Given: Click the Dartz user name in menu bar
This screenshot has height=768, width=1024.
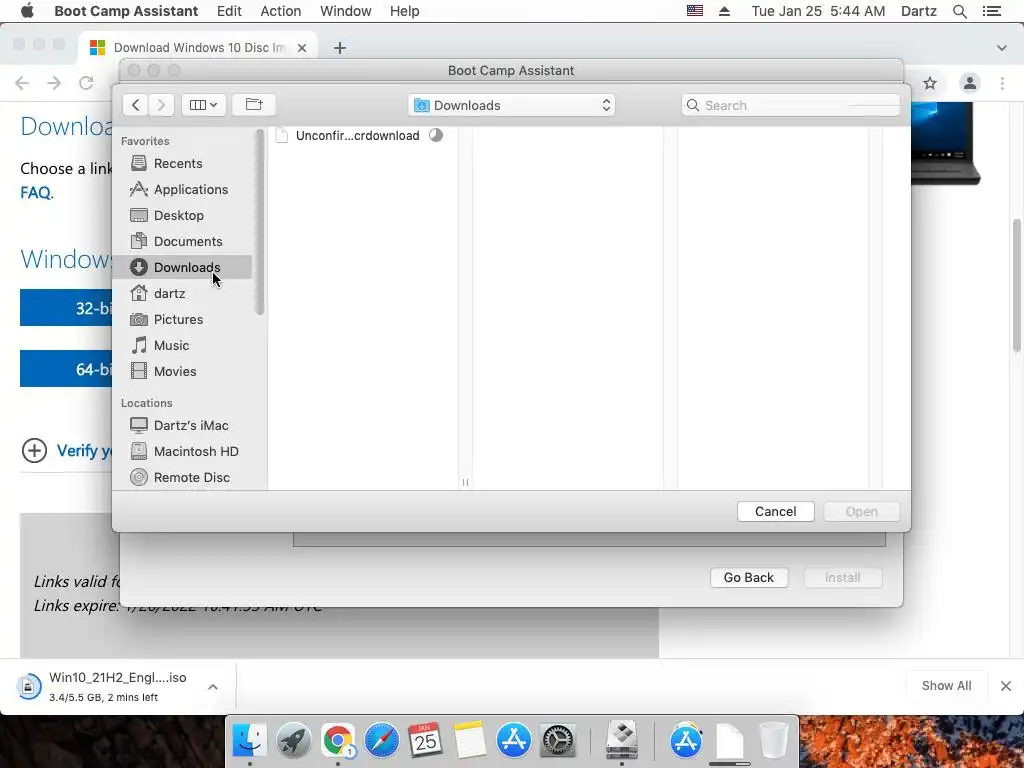Looking at the screenshot, I should coord(919,11).
